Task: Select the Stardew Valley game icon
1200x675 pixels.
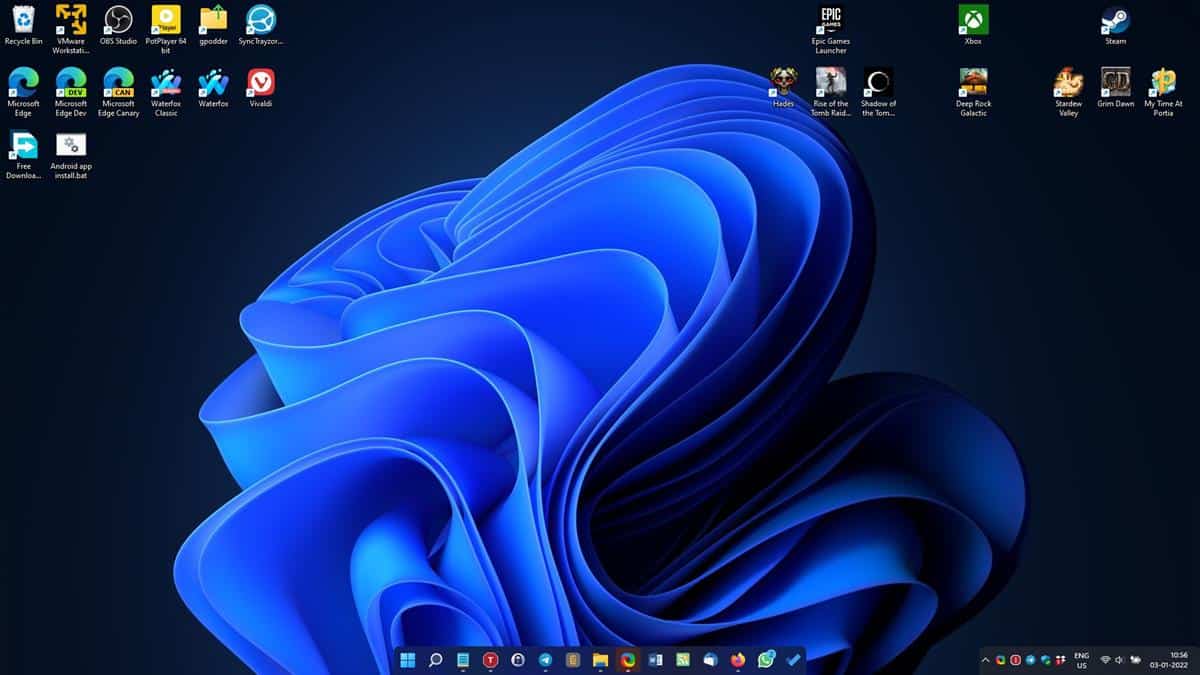Action: click(1068, 92)
